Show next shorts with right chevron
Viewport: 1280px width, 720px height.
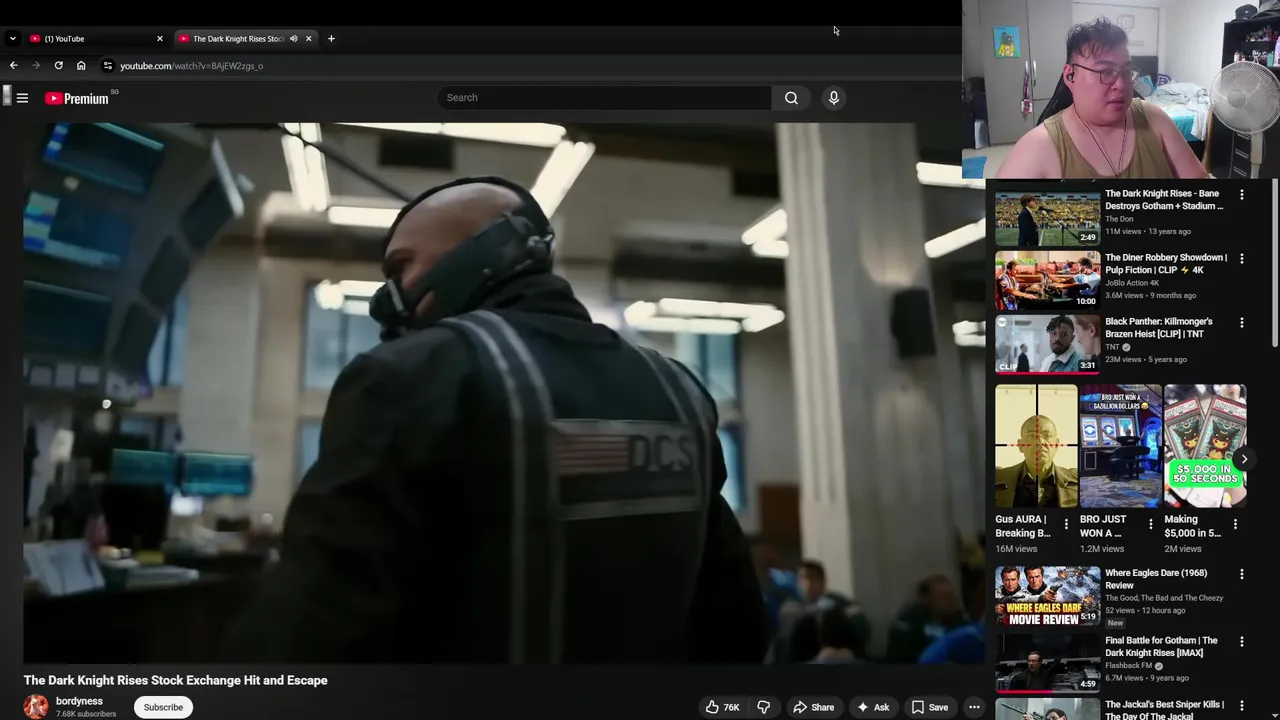[1244, 460]
